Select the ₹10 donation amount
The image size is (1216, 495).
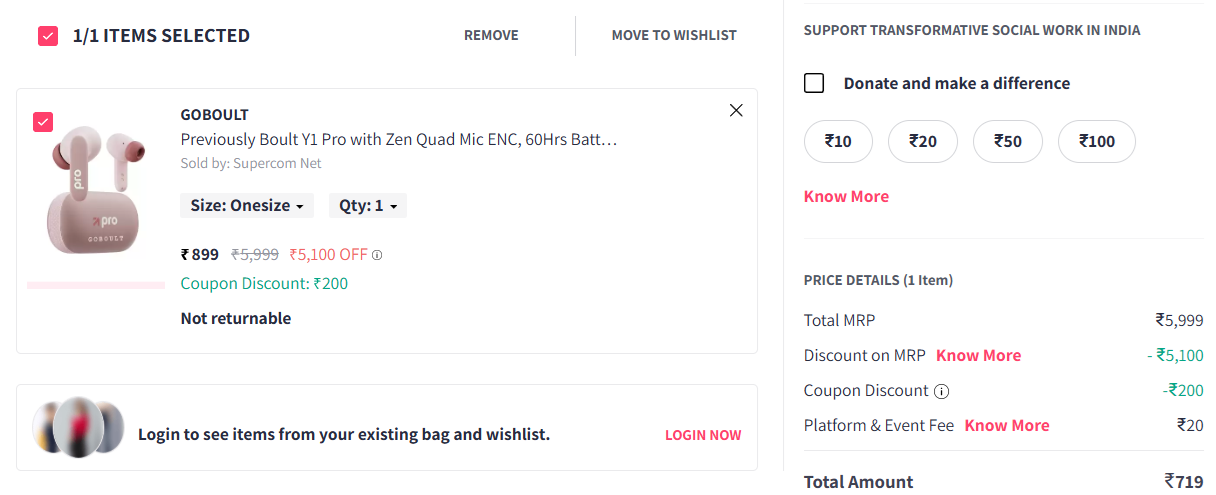coord(838,142)
